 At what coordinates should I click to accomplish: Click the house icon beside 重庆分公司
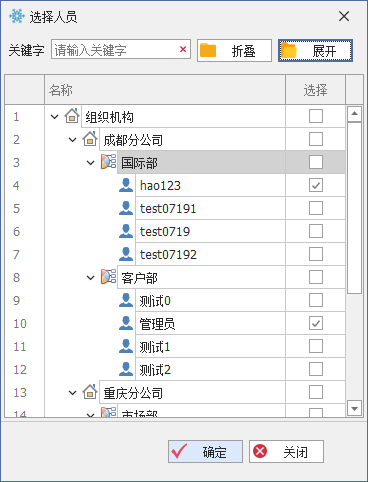click(x=90, y=392)
